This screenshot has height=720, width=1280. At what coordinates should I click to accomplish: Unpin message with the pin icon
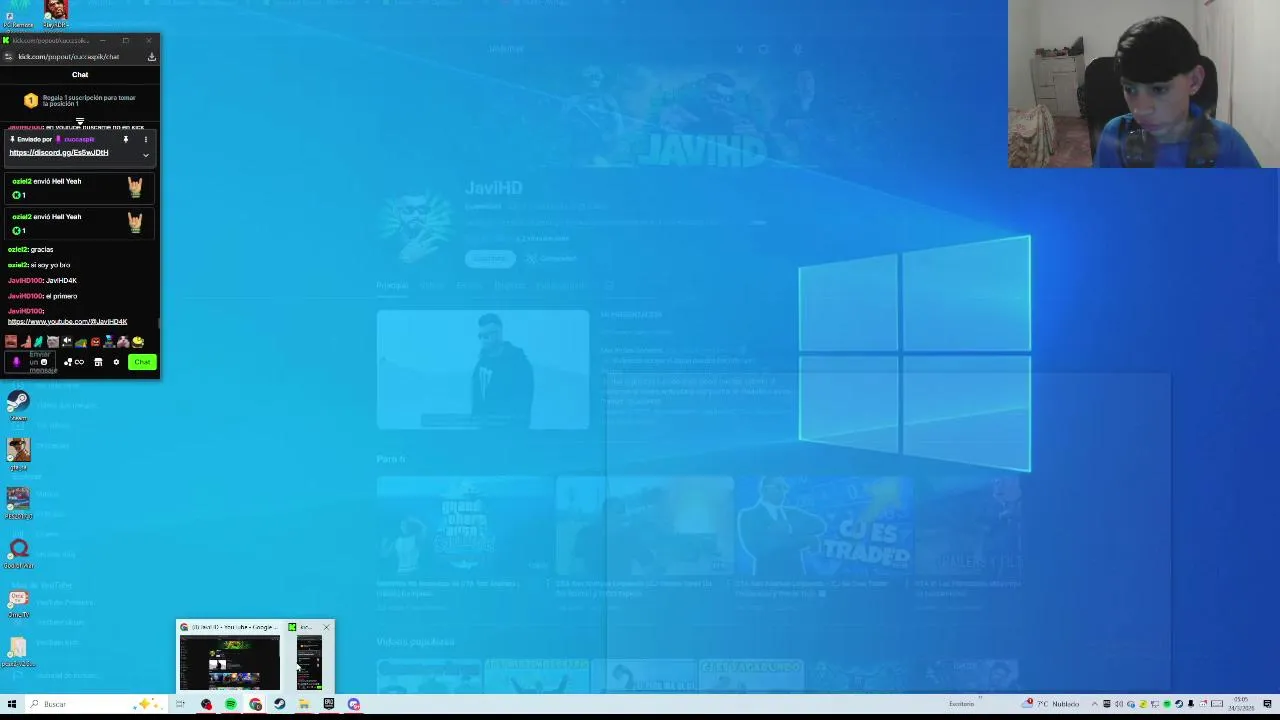click(126, 139)
